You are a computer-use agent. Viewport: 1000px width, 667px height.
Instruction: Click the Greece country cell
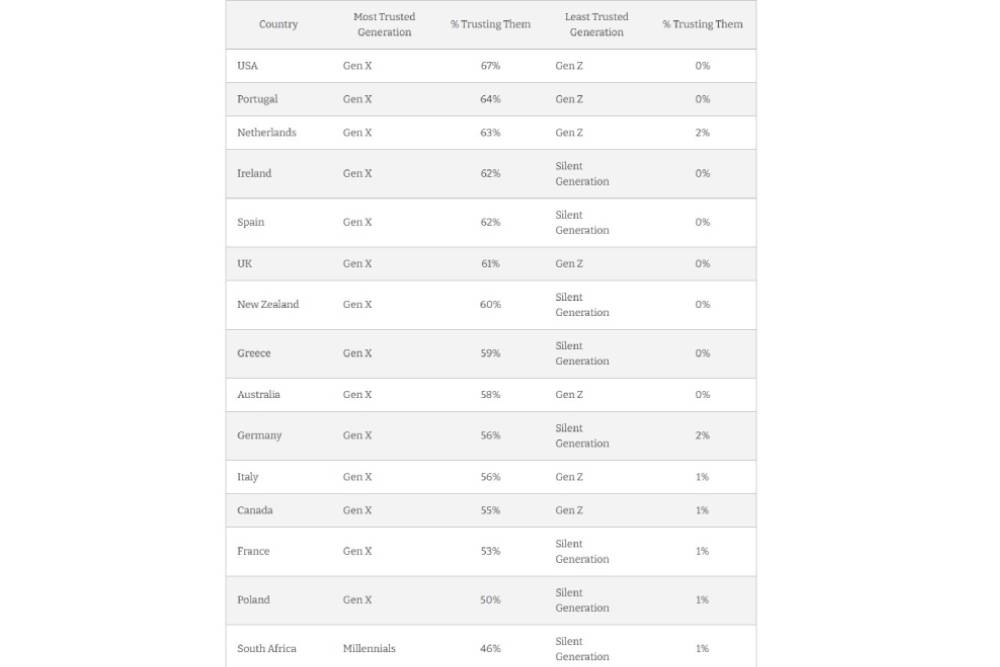click(x=254, y=353)
